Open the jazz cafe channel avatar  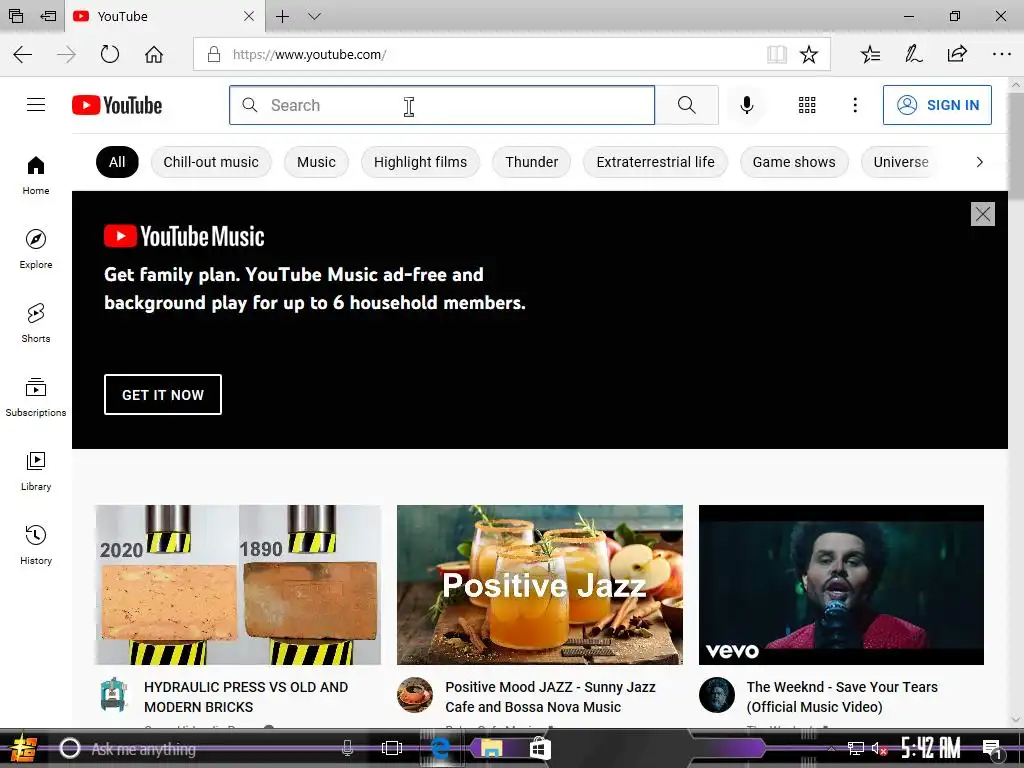[415, 695]
